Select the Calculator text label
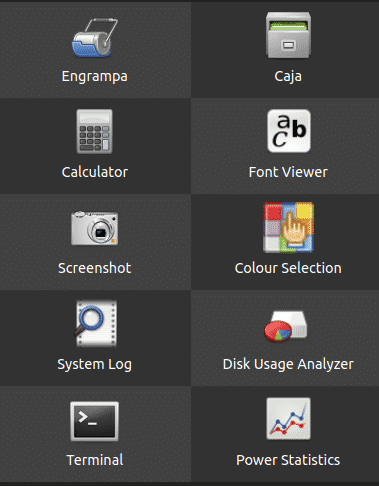Image resolution: width=379 pixels, height=486 pixels. coord(95,172)
